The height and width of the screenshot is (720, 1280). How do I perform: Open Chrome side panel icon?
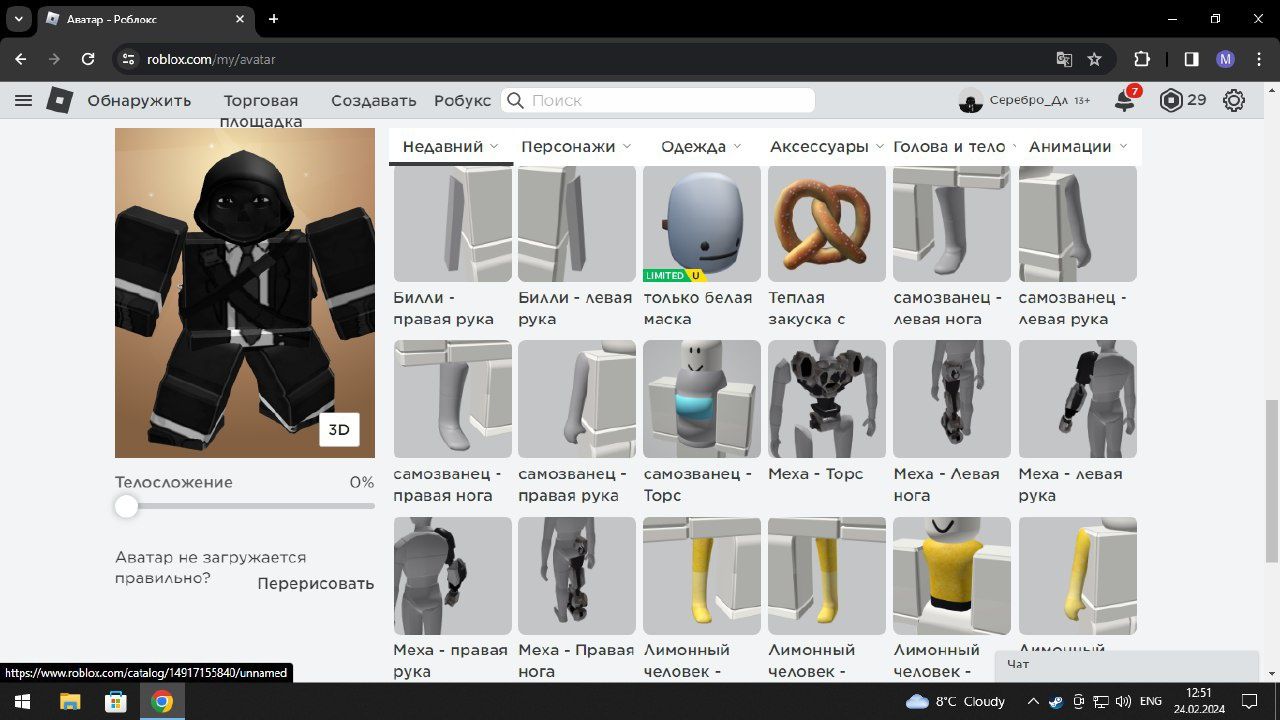1191,59
